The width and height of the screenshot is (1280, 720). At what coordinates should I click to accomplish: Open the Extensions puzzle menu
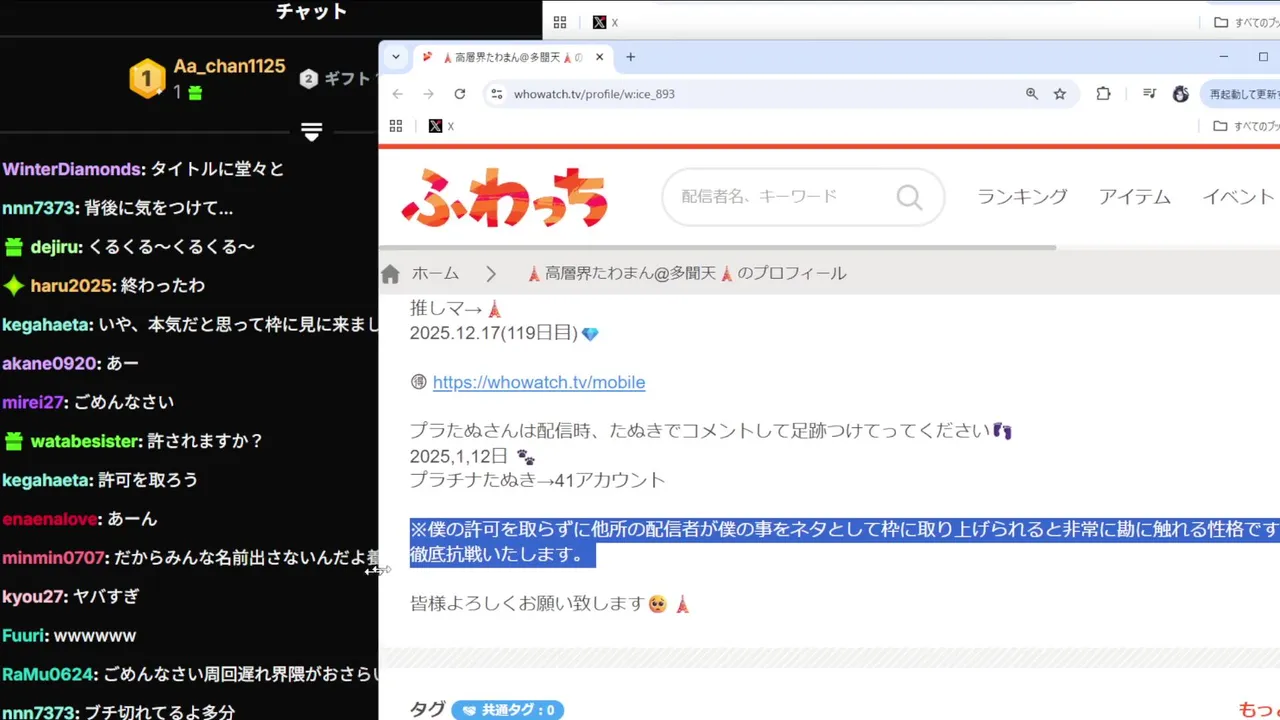coord(1104,94)
